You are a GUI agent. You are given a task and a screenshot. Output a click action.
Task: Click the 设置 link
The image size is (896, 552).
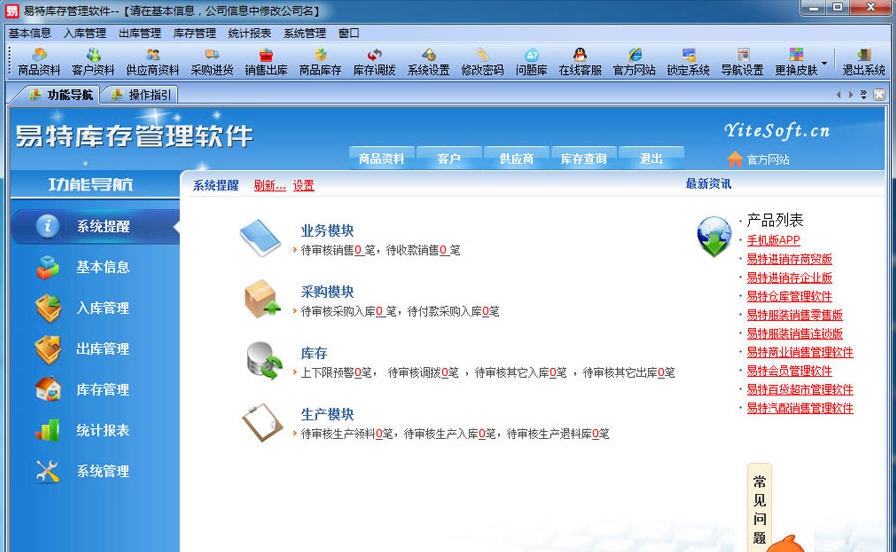coord(303,185)
